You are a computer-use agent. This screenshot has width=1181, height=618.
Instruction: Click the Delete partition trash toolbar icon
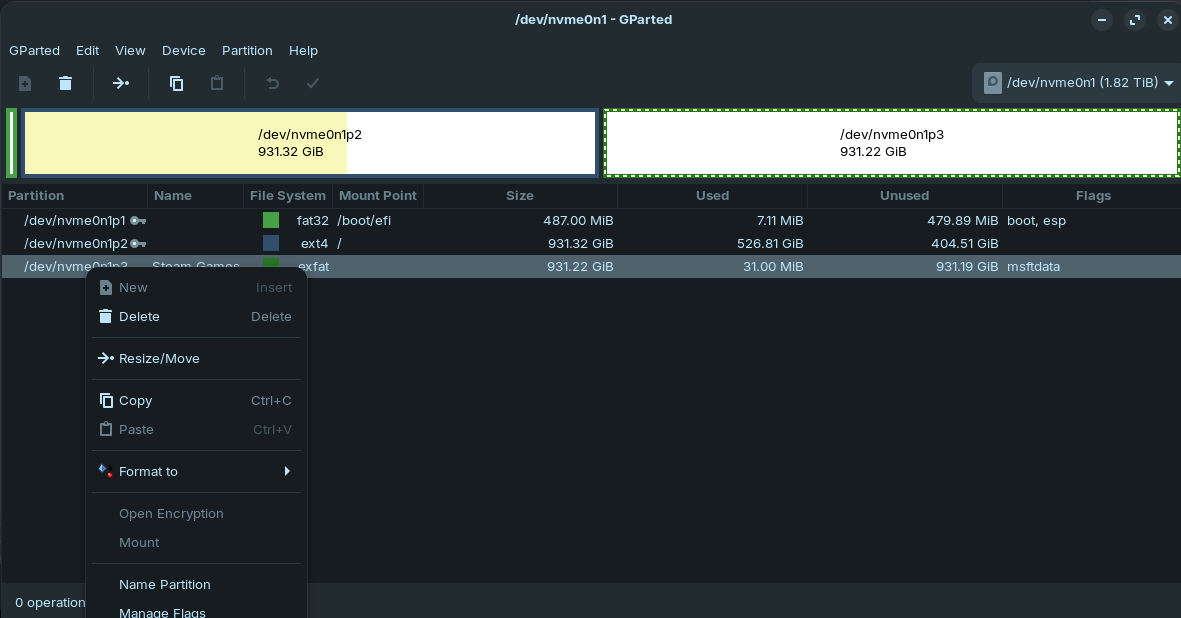(65, 83)
